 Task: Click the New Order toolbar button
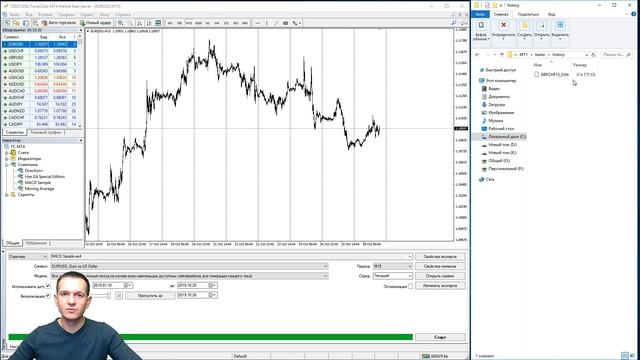[96, 23]
